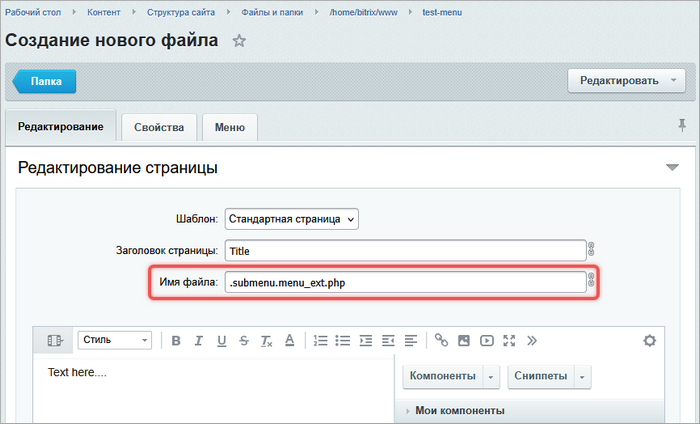The image size is (700, 424).
Task: Click the insert image icon
Action: 464,341
